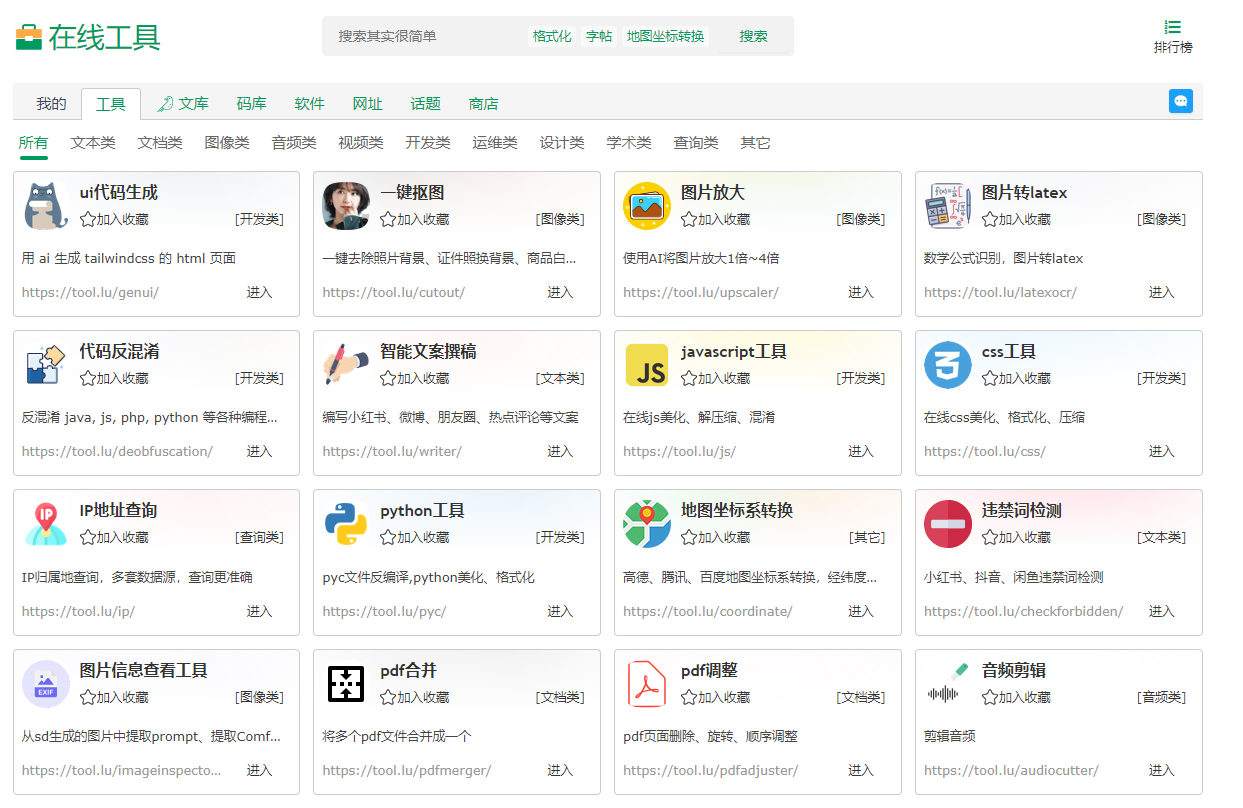
Task: Click 进入 link for 图片放大
Action: (x=860, y=292)
